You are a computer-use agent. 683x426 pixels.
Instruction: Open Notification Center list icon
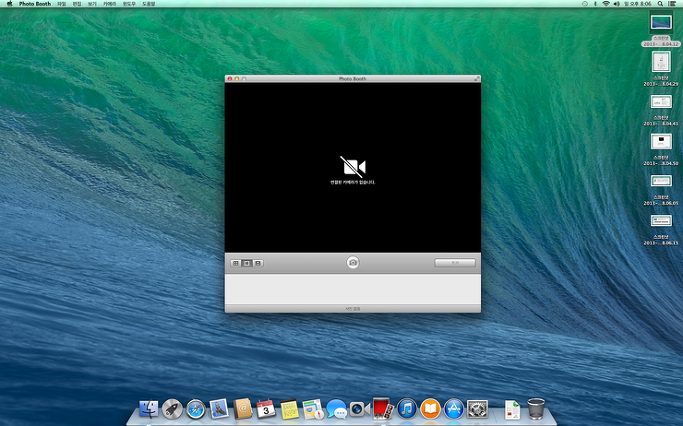coord(672,3)
